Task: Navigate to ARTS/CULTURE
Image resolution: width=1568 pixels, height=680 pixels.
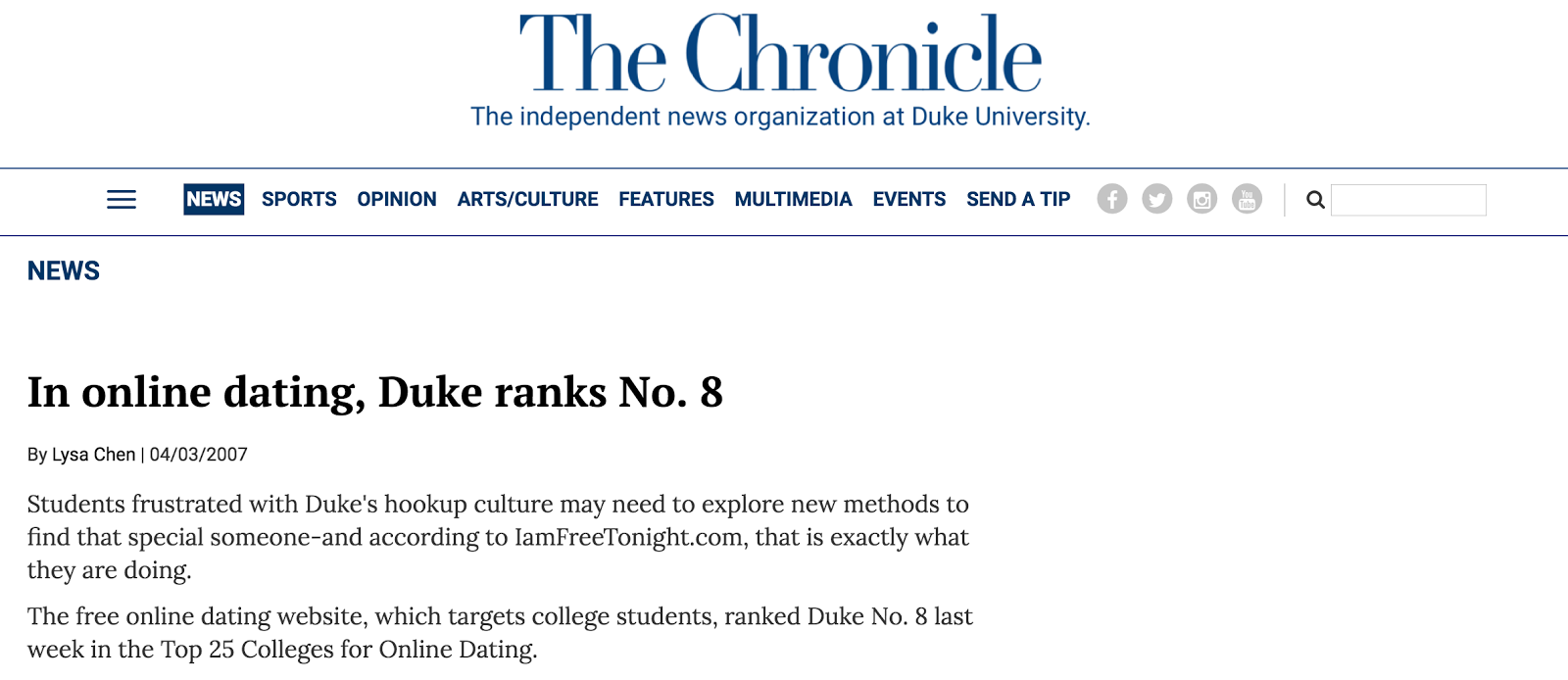Action: [x=527, y=199]
